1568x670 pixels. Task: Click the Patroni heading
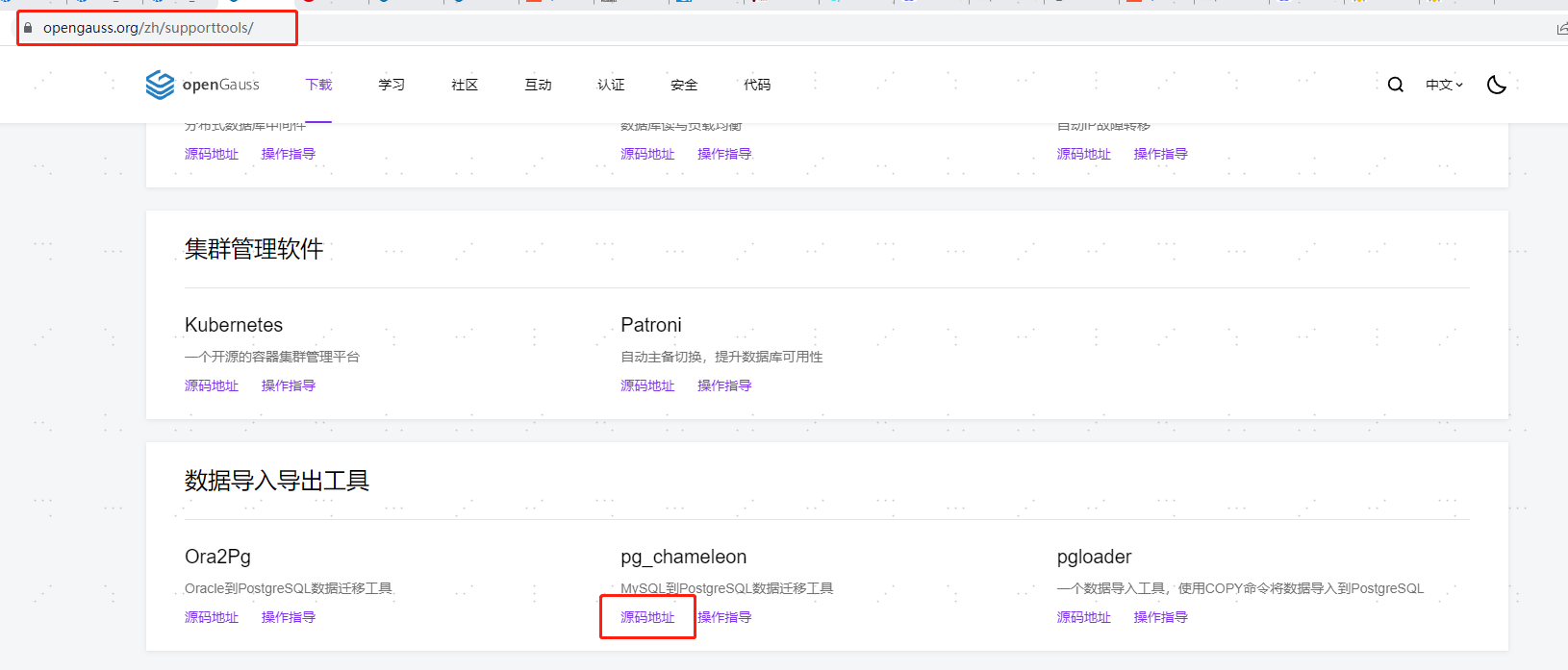tap(651, 325)
